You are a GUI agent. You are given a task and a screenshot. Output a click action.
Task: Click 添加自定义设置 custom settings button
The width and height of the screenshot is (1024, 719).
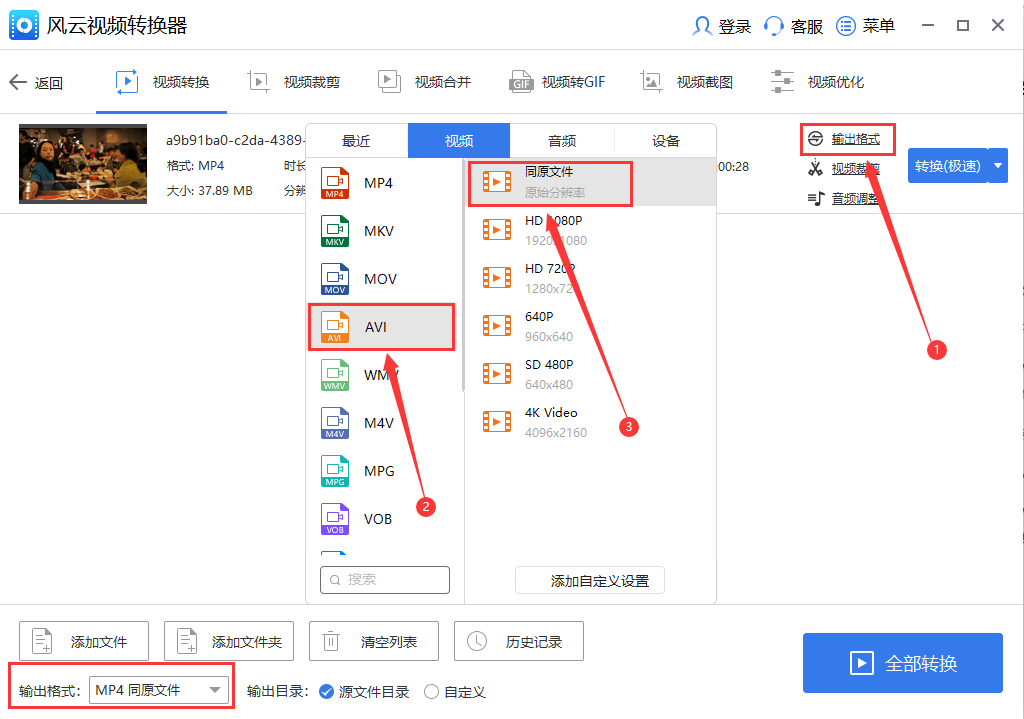589,580
